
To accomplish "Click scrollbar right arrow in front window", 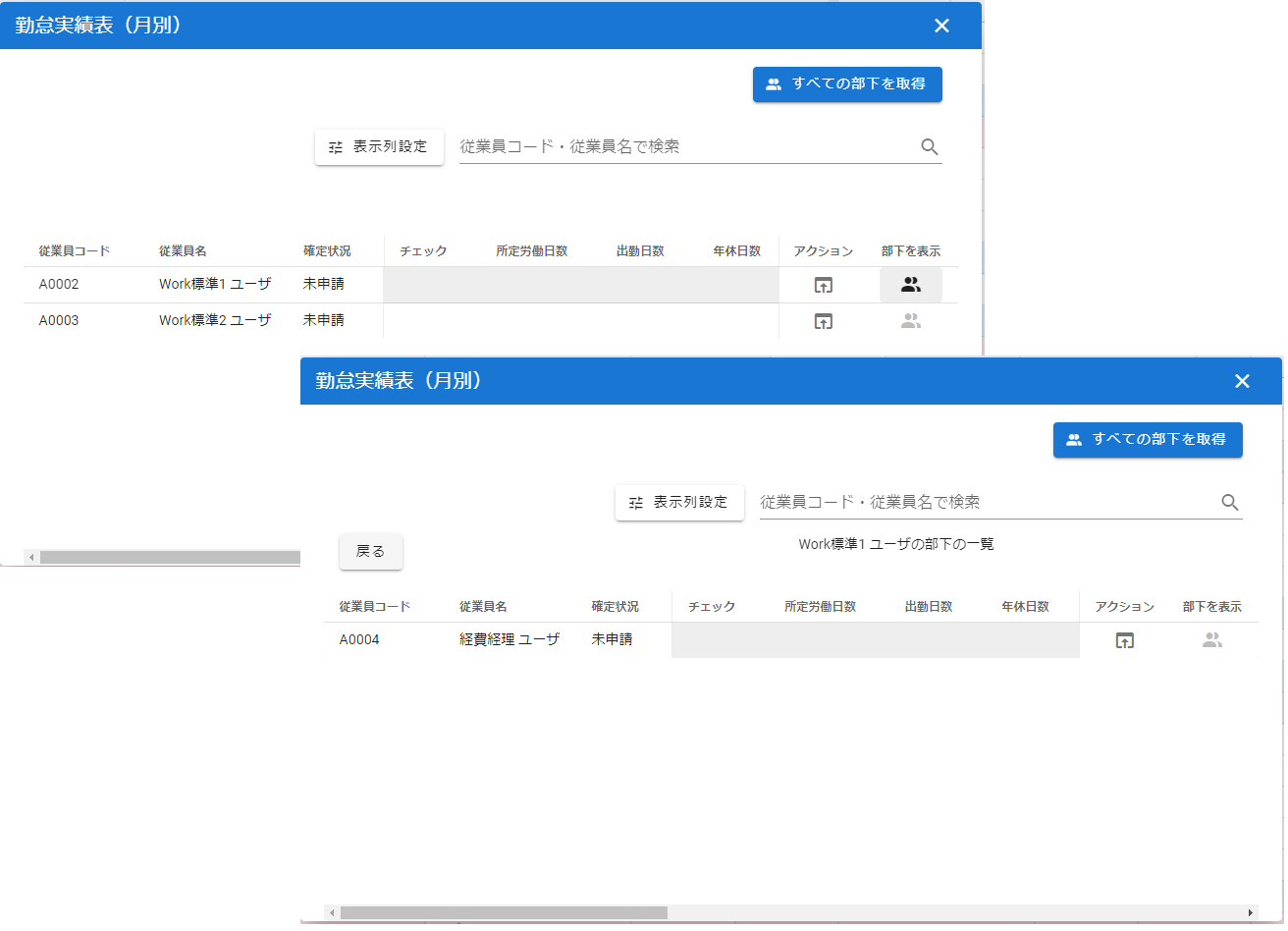I will click(x=1251, y=913).
